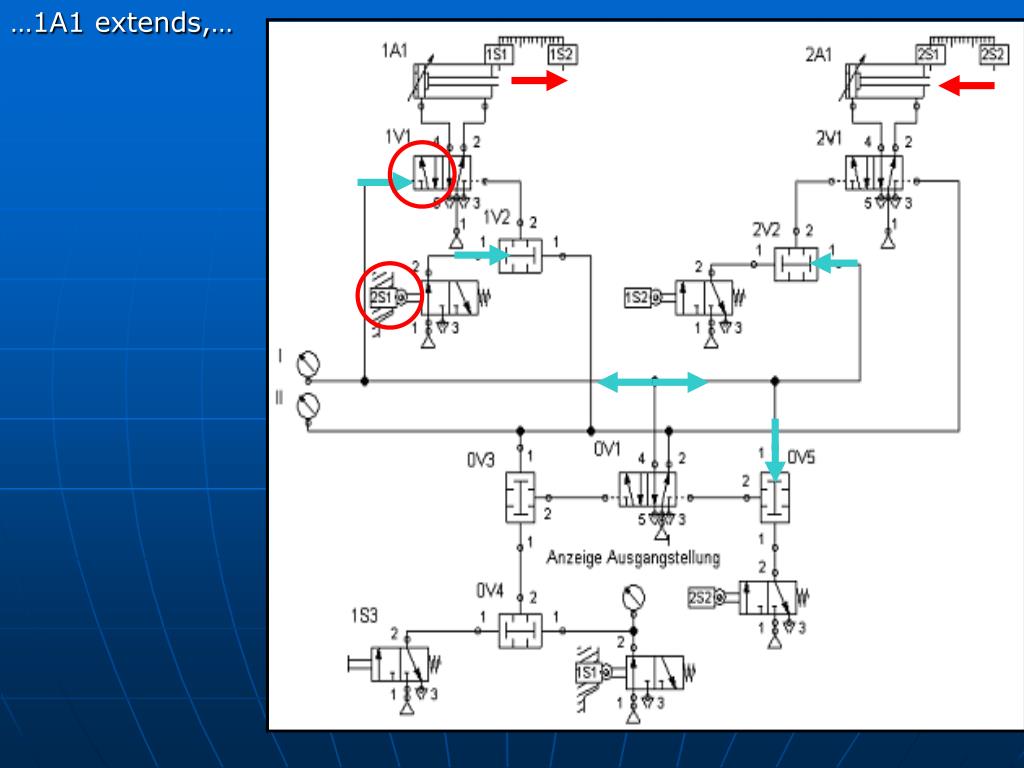Select the 2V1 directional valve symbol
Viewport: 1024px width, 768px height.
tap(874, 173)
